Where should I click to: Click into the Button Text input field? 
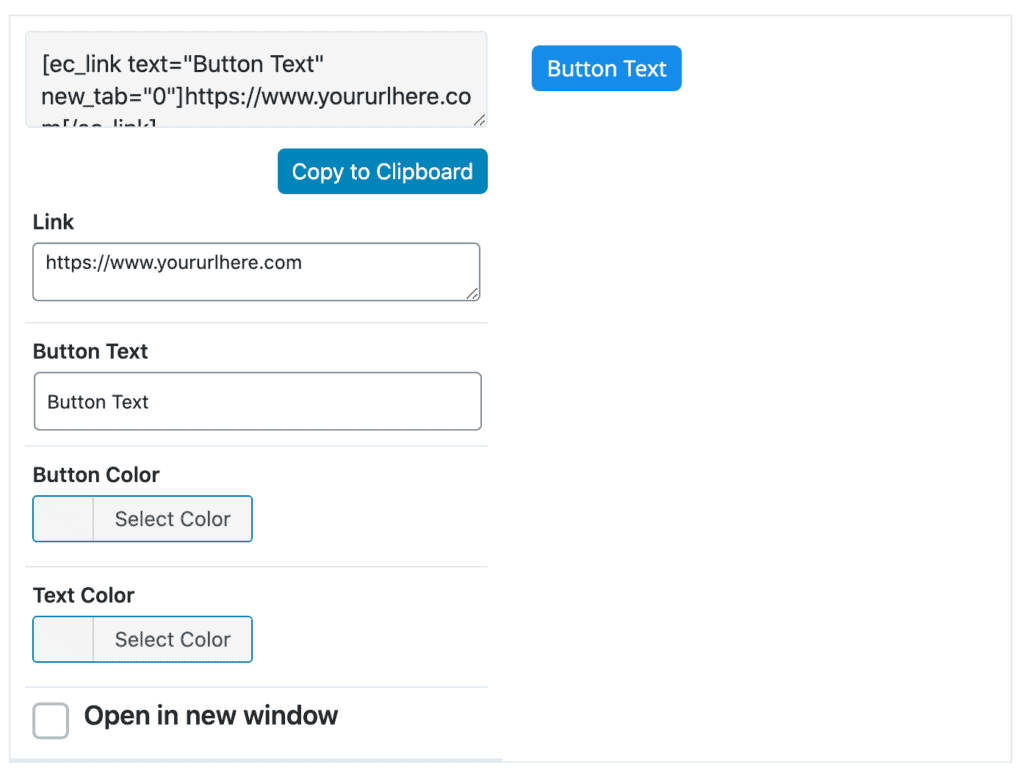point(258,401)
